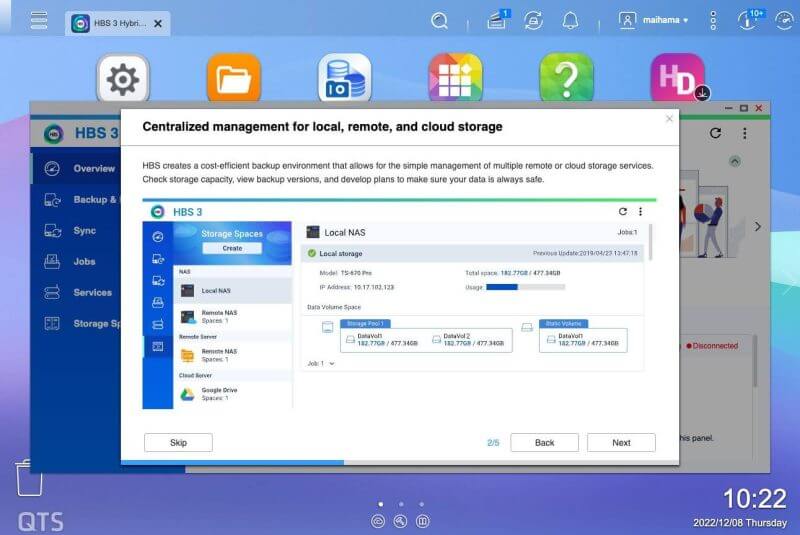Go to third desktop page dot

click(x=421, y=504)
